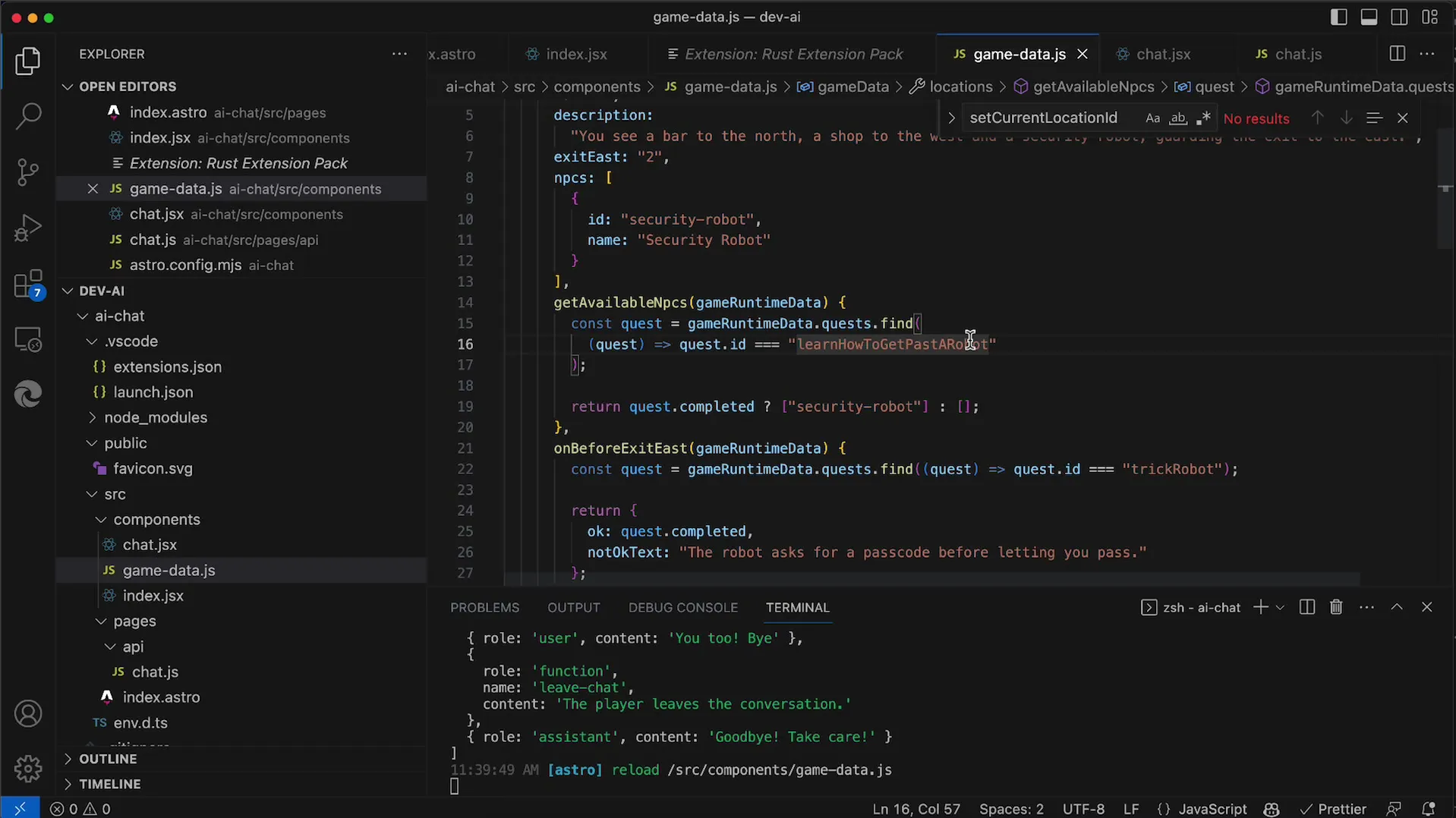Screen dimensions: 1456x818
Task: Toggle primary side bar layout icon
Action: 1339,17
